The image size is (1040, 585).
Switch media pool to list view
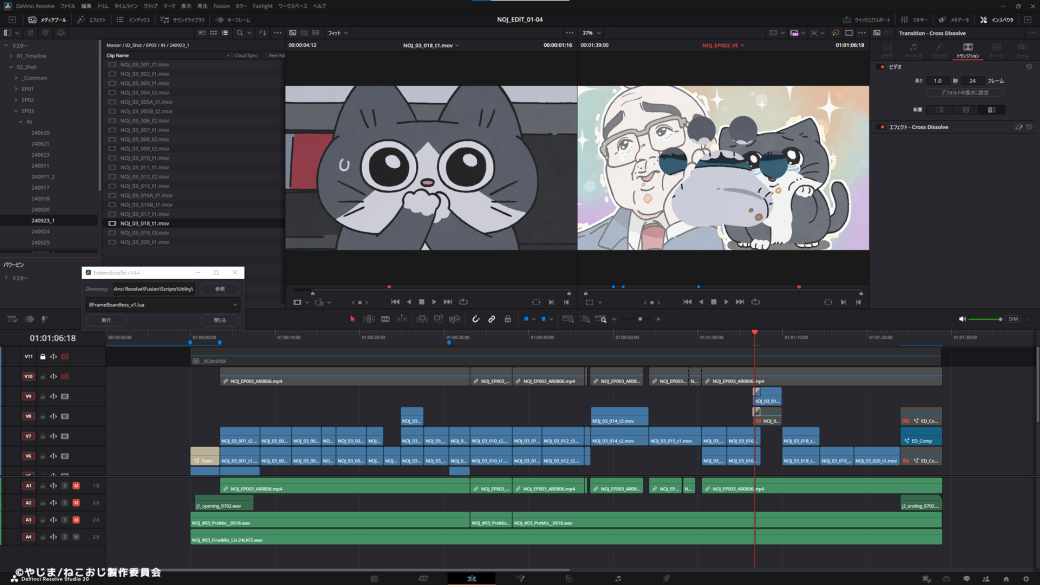[x=226, y=32]
